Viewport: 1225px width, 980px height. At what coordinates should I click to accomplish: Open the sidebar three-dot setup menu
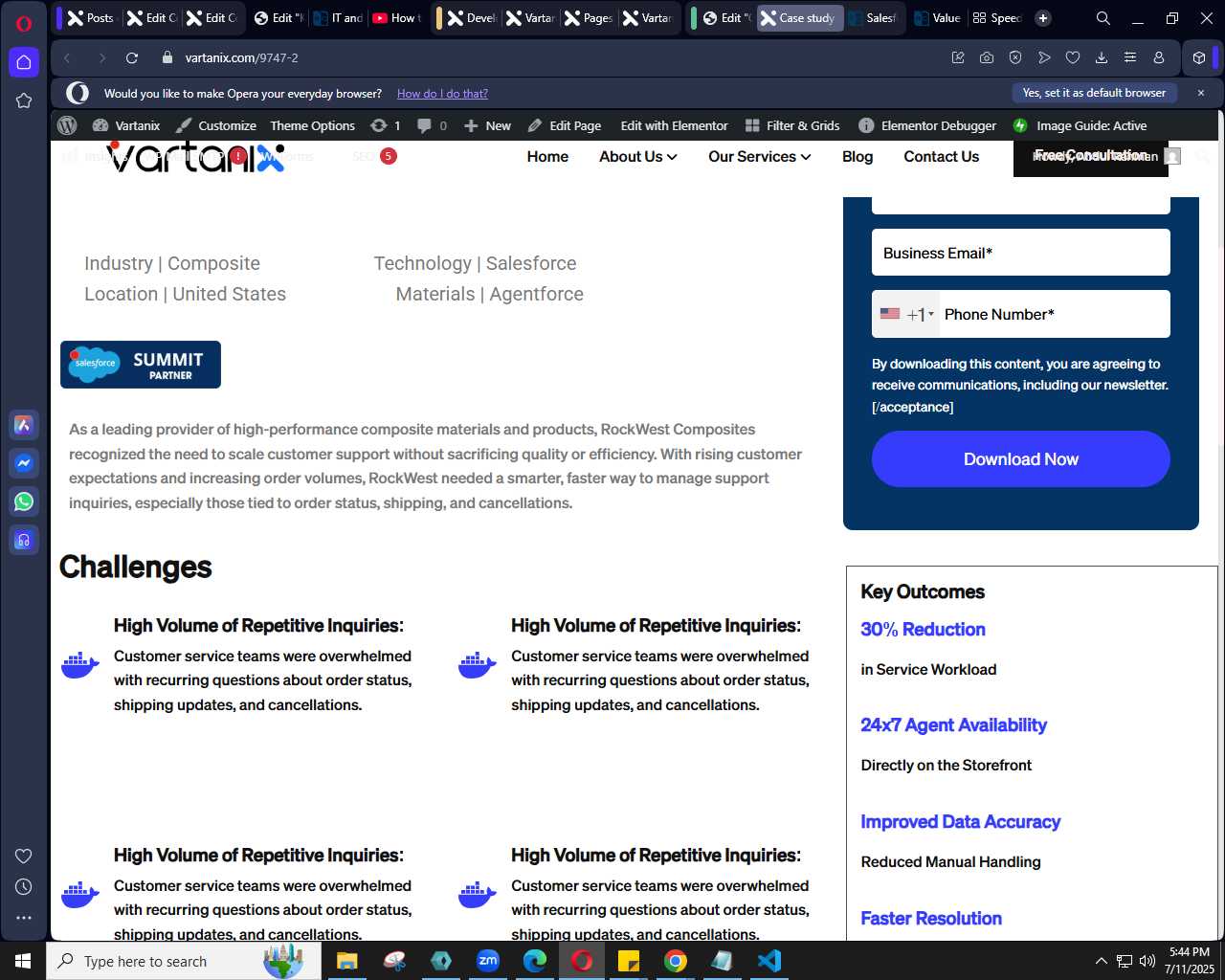[24, 918]
